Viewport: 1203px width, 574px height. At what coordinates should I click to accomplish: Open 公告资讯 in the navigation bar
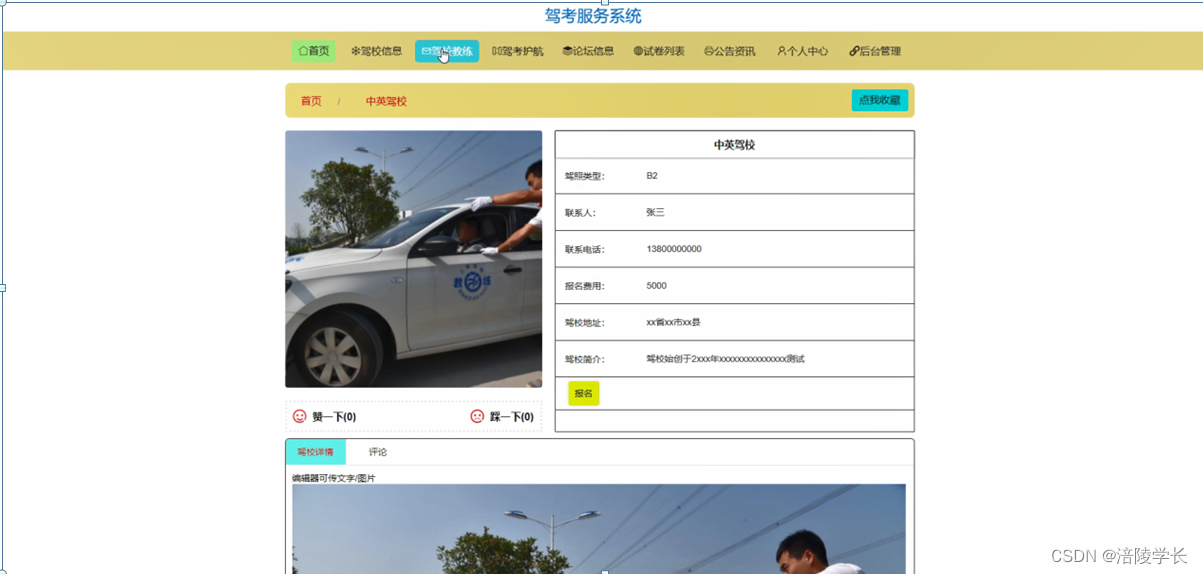pyautogui.click(x=730, y=51)
